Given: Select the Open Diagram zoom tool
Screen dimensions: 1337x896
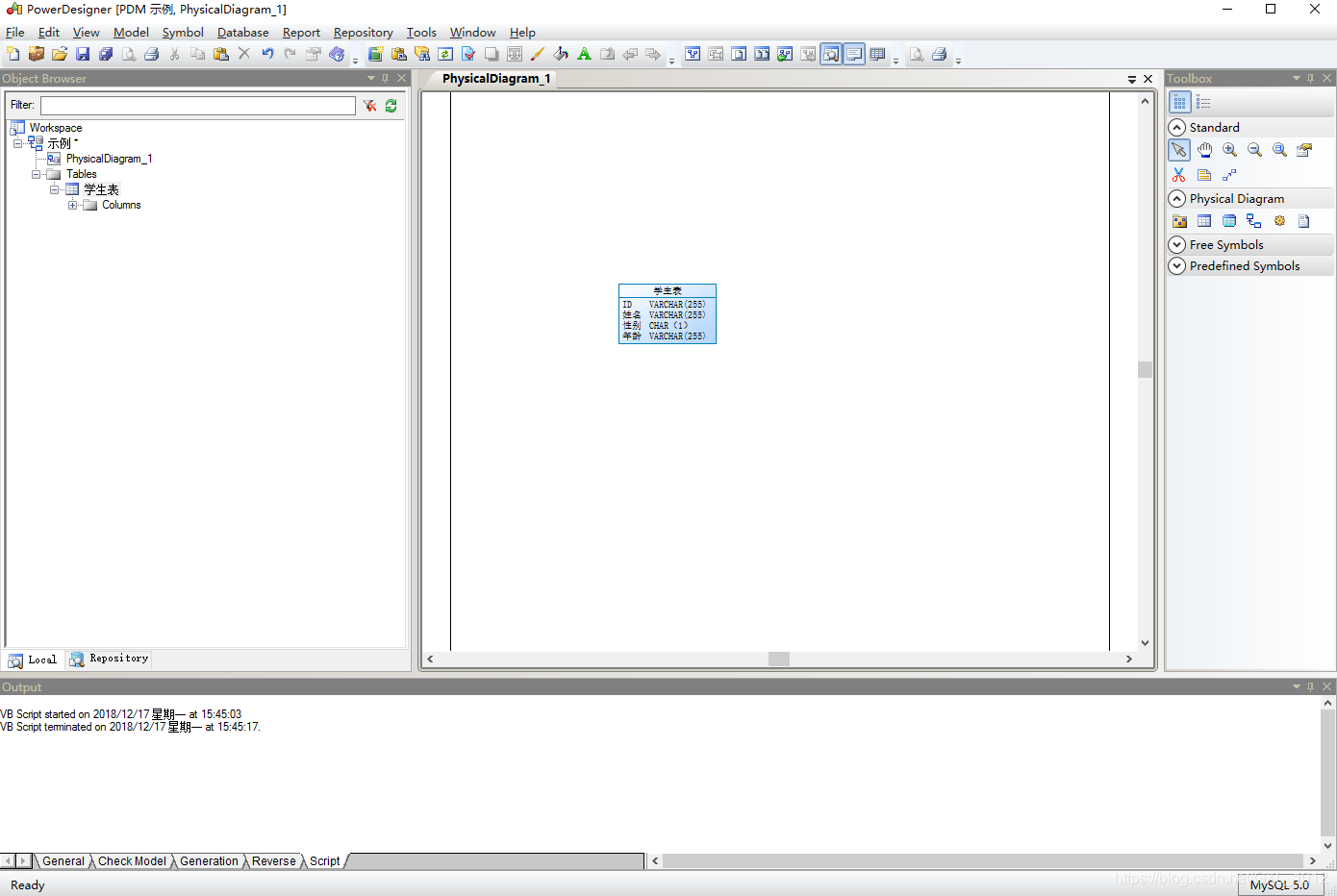Looking at the screenshot, I should pyautogui.click(x=1279, y=150).
